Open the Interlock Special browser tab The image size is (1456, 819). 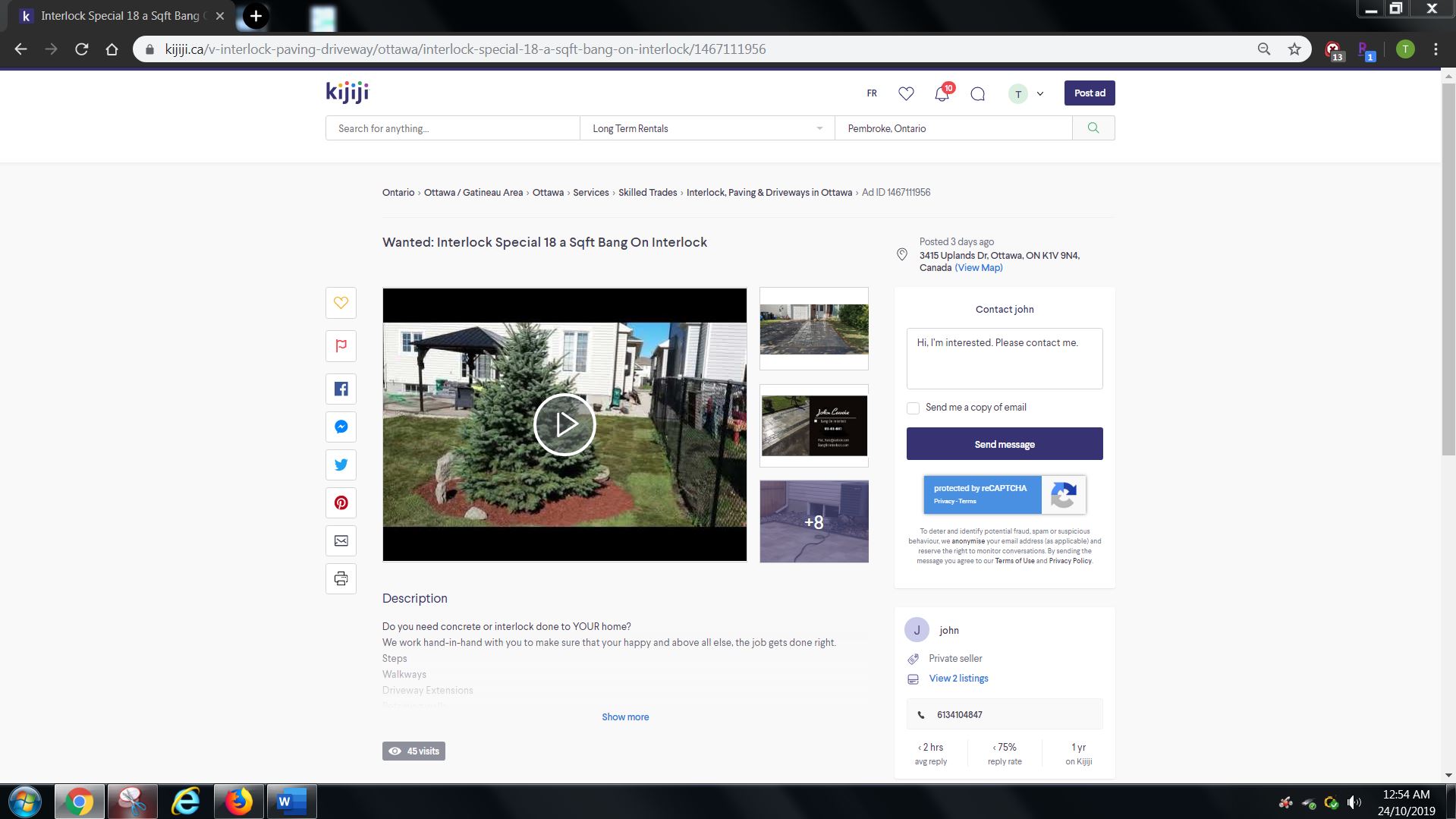121,16
